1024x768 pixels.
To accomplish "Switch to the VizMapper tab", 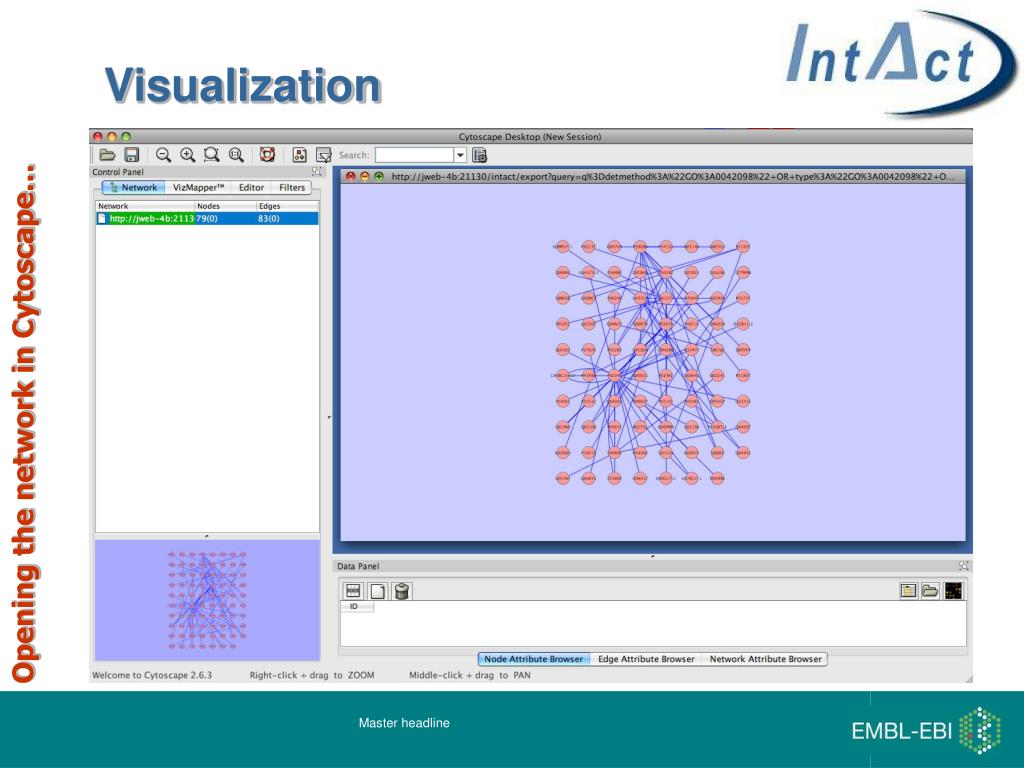I will [x=198, y=187].
